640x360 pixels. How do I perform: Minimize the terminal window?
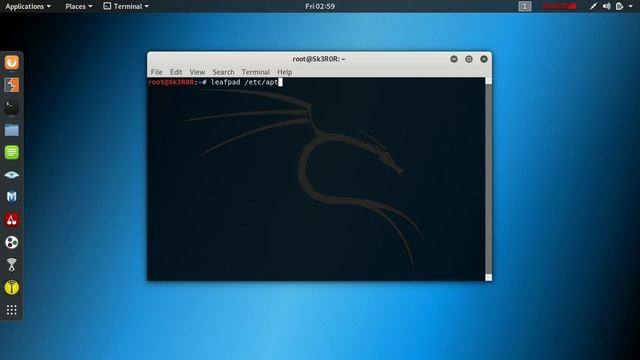(454, 59)
